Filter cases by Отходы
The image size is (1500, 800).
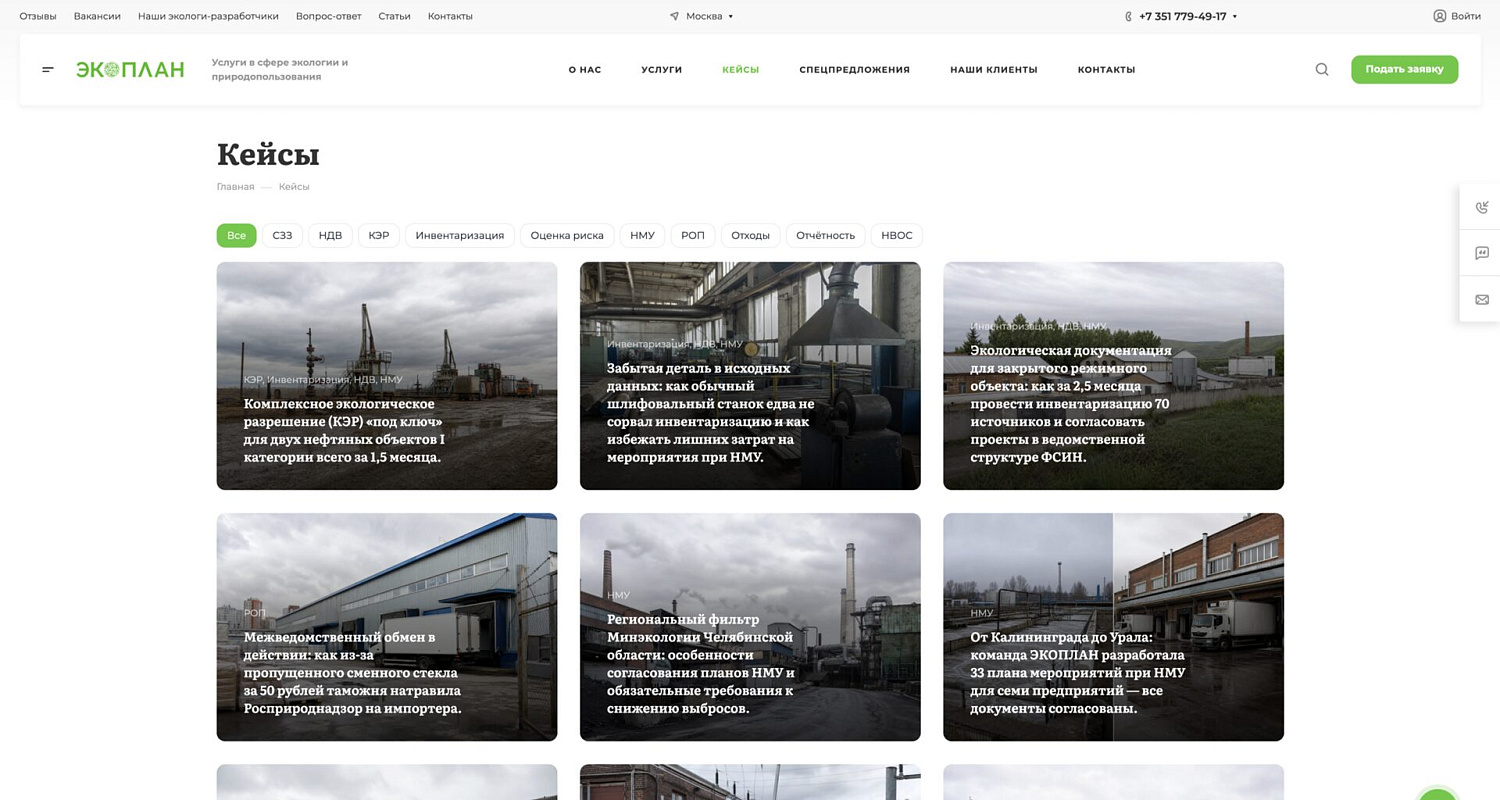coord(750,235)
